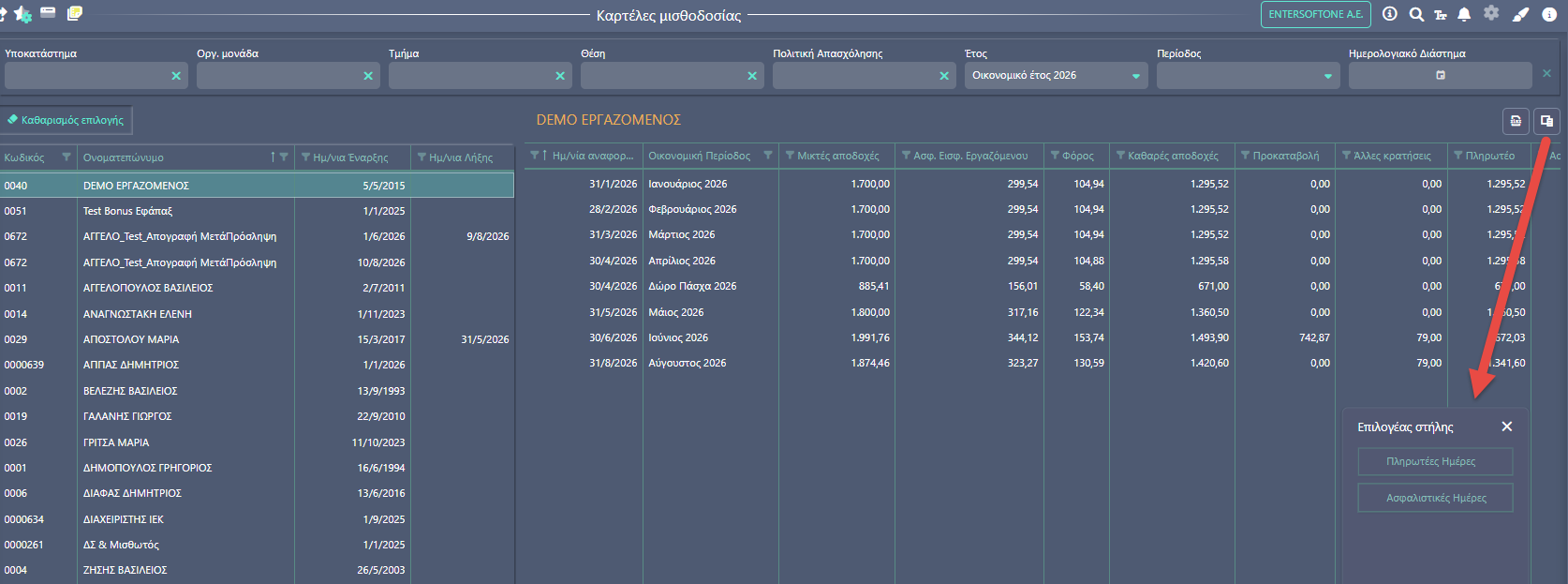Add the Πληρωτέες Ημέρες column from the chooser

pyautogui.click(x=1435, y=461)
